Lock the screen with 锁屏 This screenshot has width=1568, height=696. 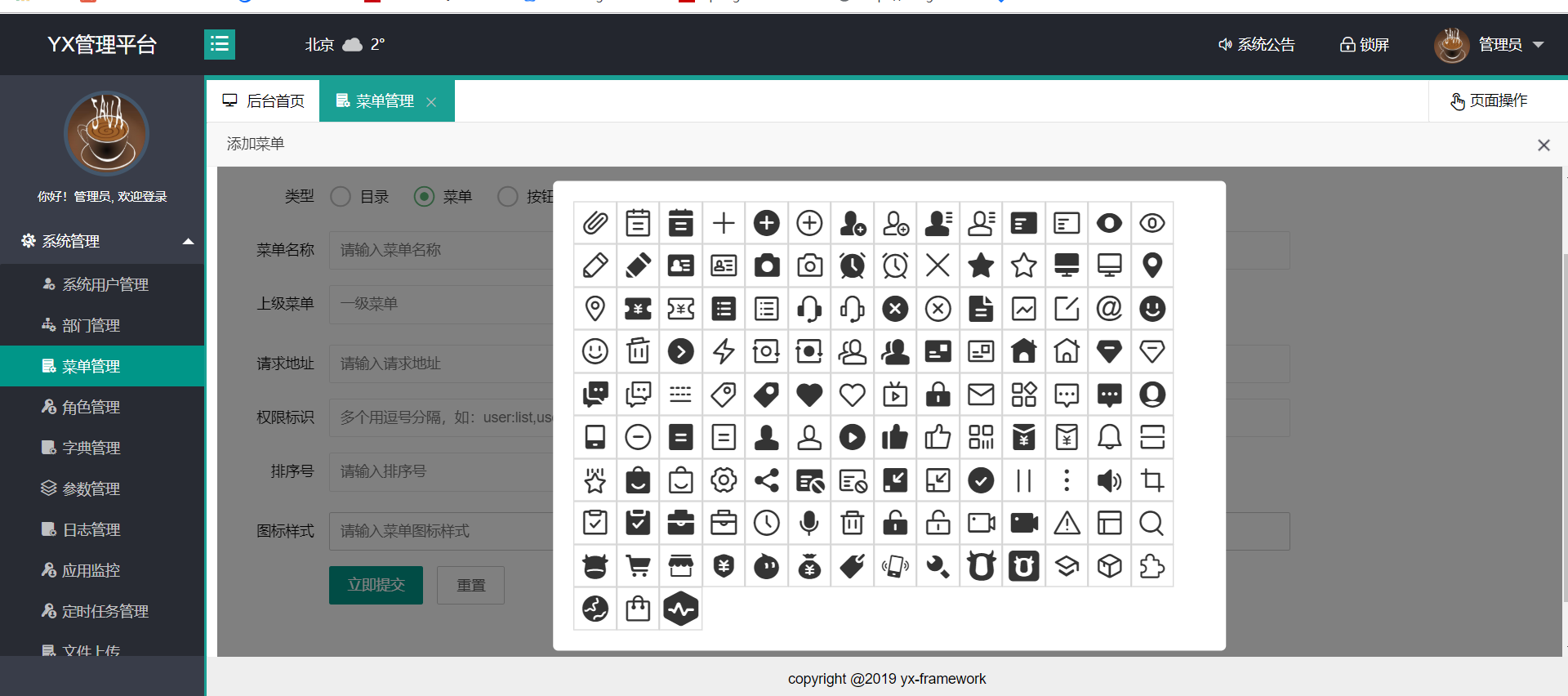pyautogui.click(x=1365, y=45)
